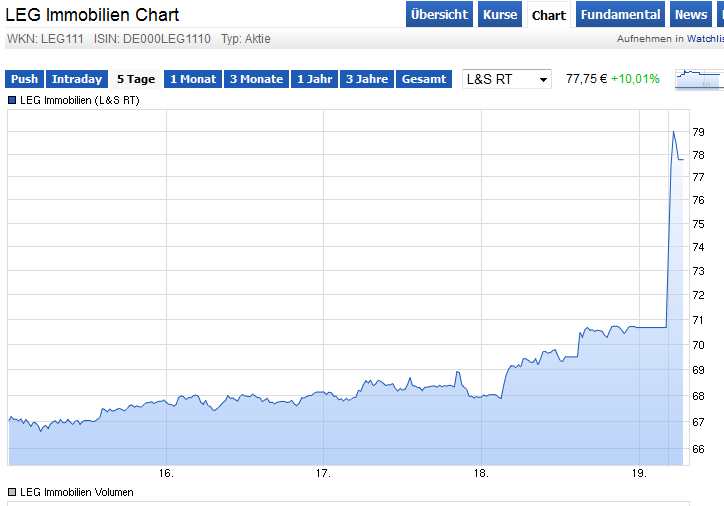
Task: Switch to the Übersicht tab
Action: point(439,15)
